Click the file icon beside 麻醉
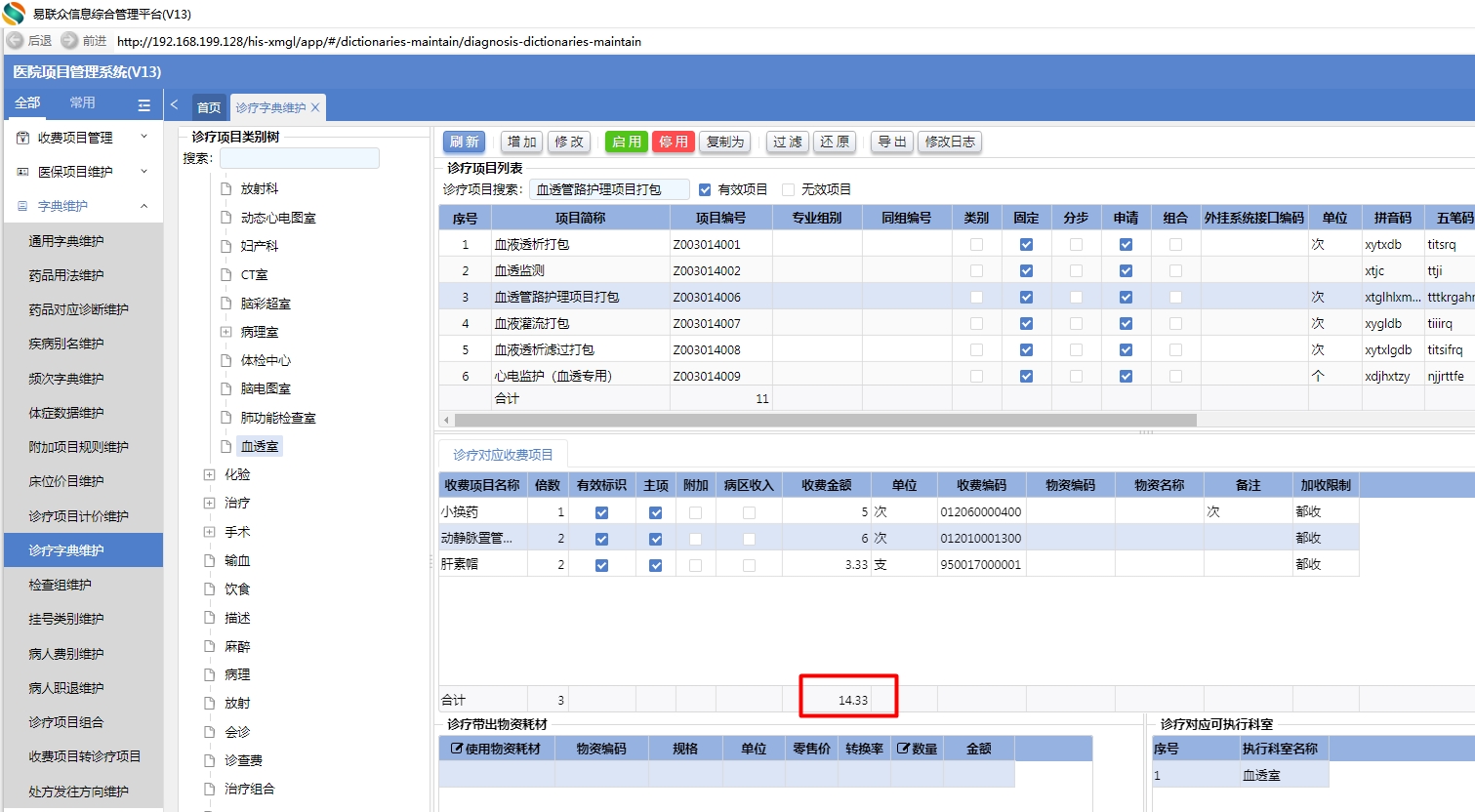The height and width of the screenshot is (812, 1475). click(x=209, y=646)
